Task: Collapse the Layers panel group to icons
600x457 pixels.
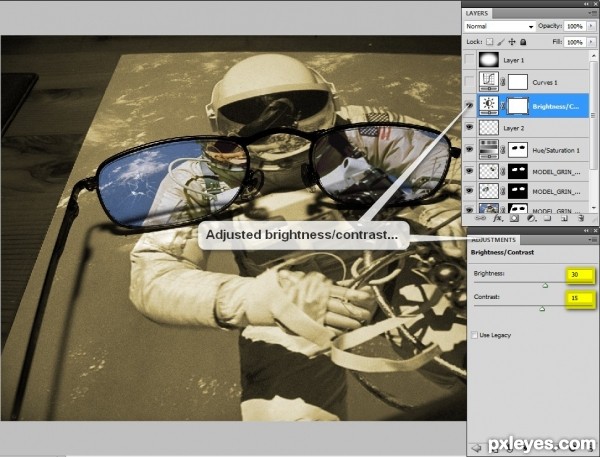Action: point(587,4)
